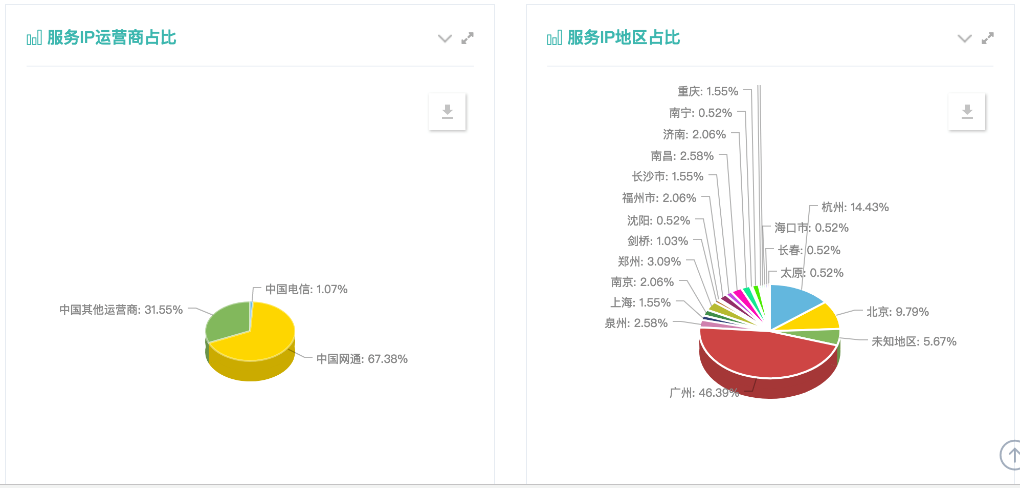Image resolution: width=1020 pixels, height=488 pixels.
Task: Select the yellow 北京 pie slice
Action: [821, 317]
